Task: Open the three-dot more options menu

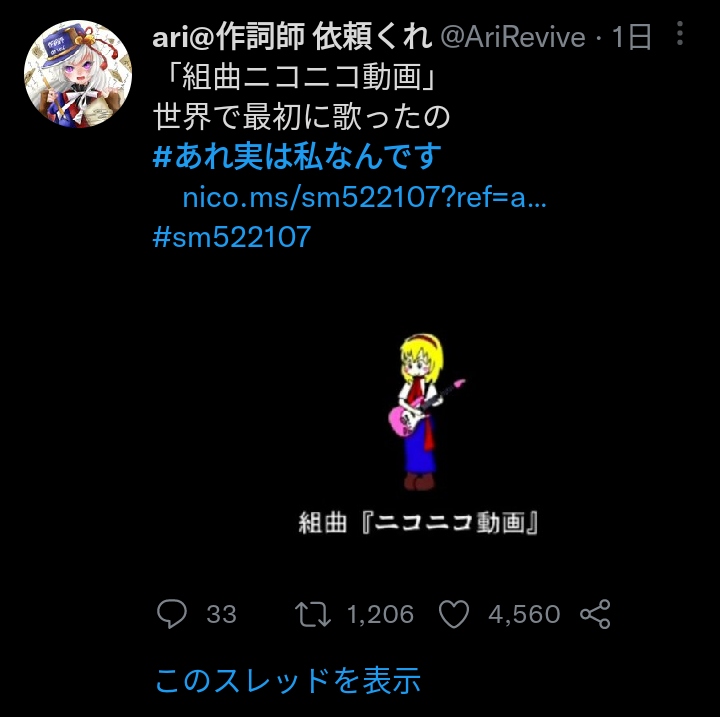Action: click(680, 33)
